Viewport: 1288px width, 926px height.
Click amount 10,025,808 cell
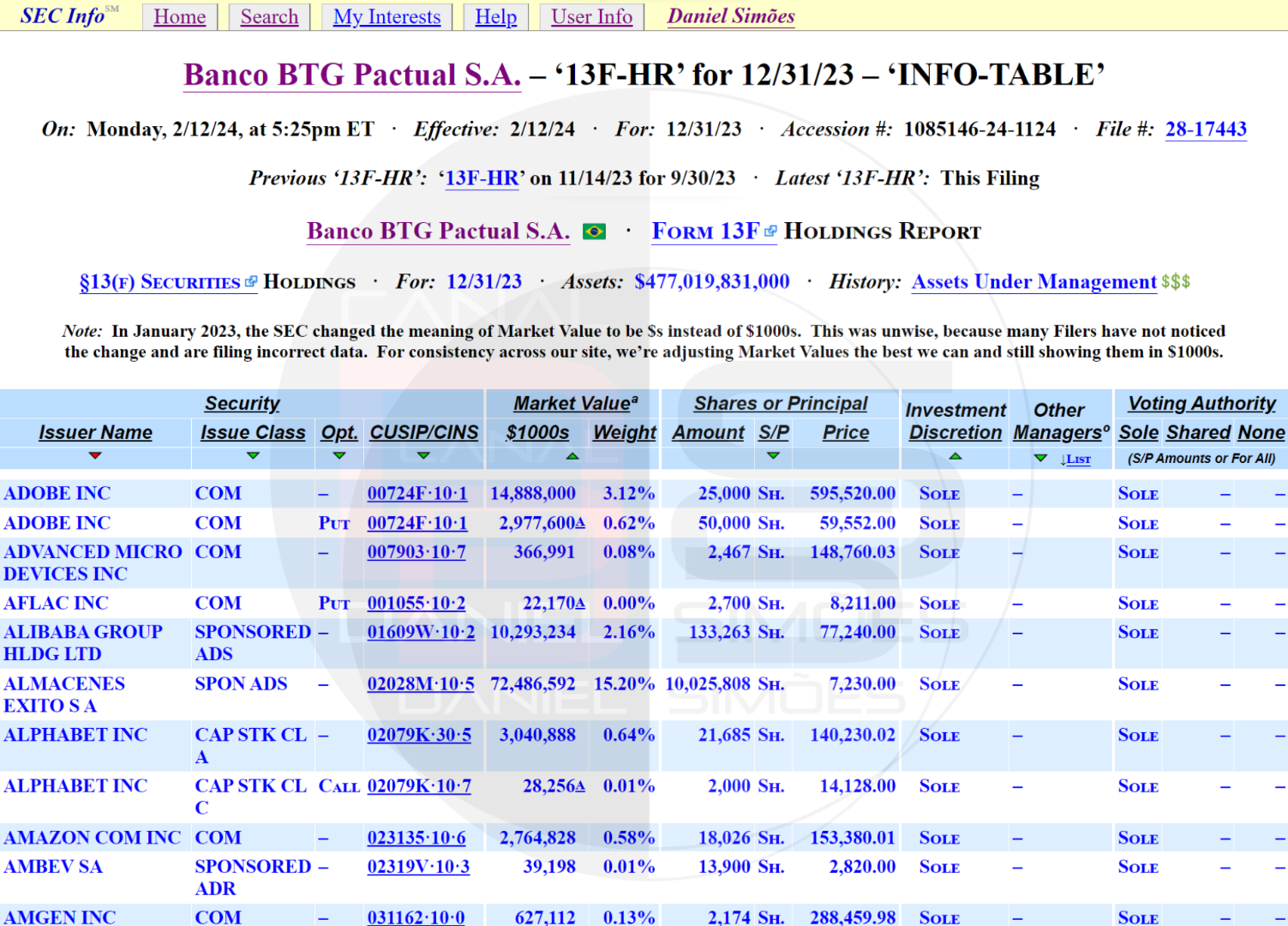click(x=708, y=684)
